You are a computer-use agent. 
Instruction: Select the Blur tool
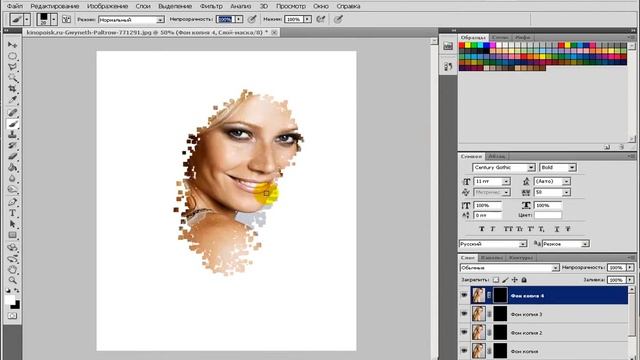point(12,179)
